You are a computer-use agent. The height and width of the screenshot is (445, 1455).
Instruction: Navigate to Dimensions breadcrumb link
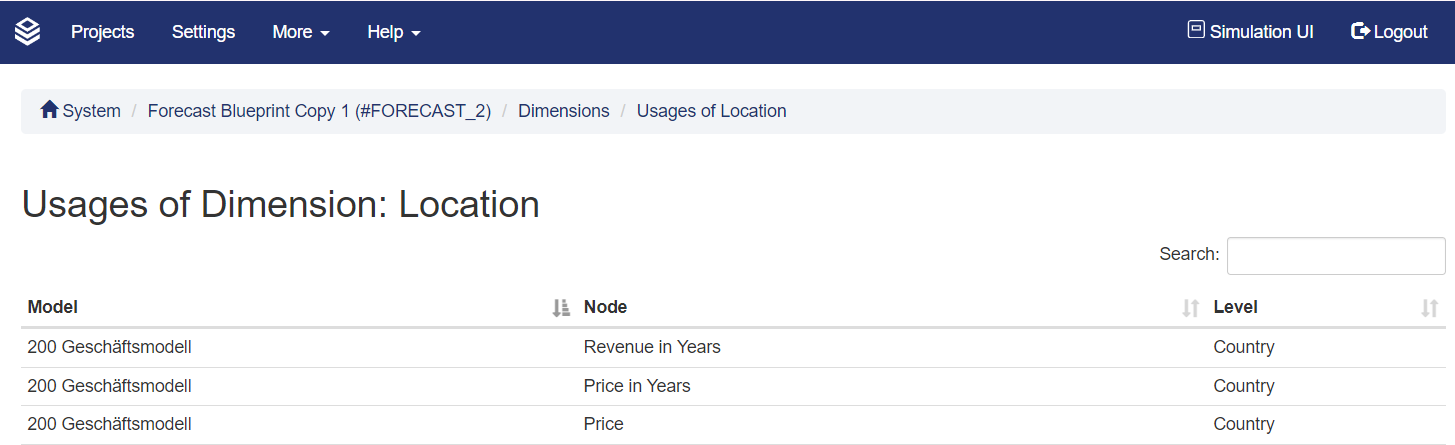(563, 111)
